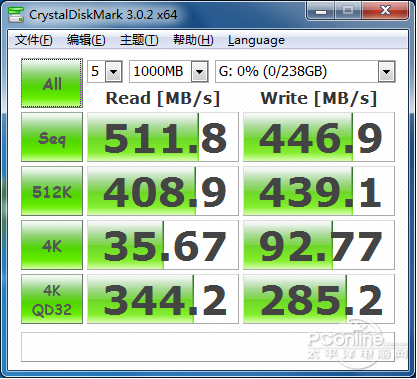Image resolution: width=417 pixels, height=379 pixels.
Task: Click the Seq write result 446.9
Action: point(319,137)
